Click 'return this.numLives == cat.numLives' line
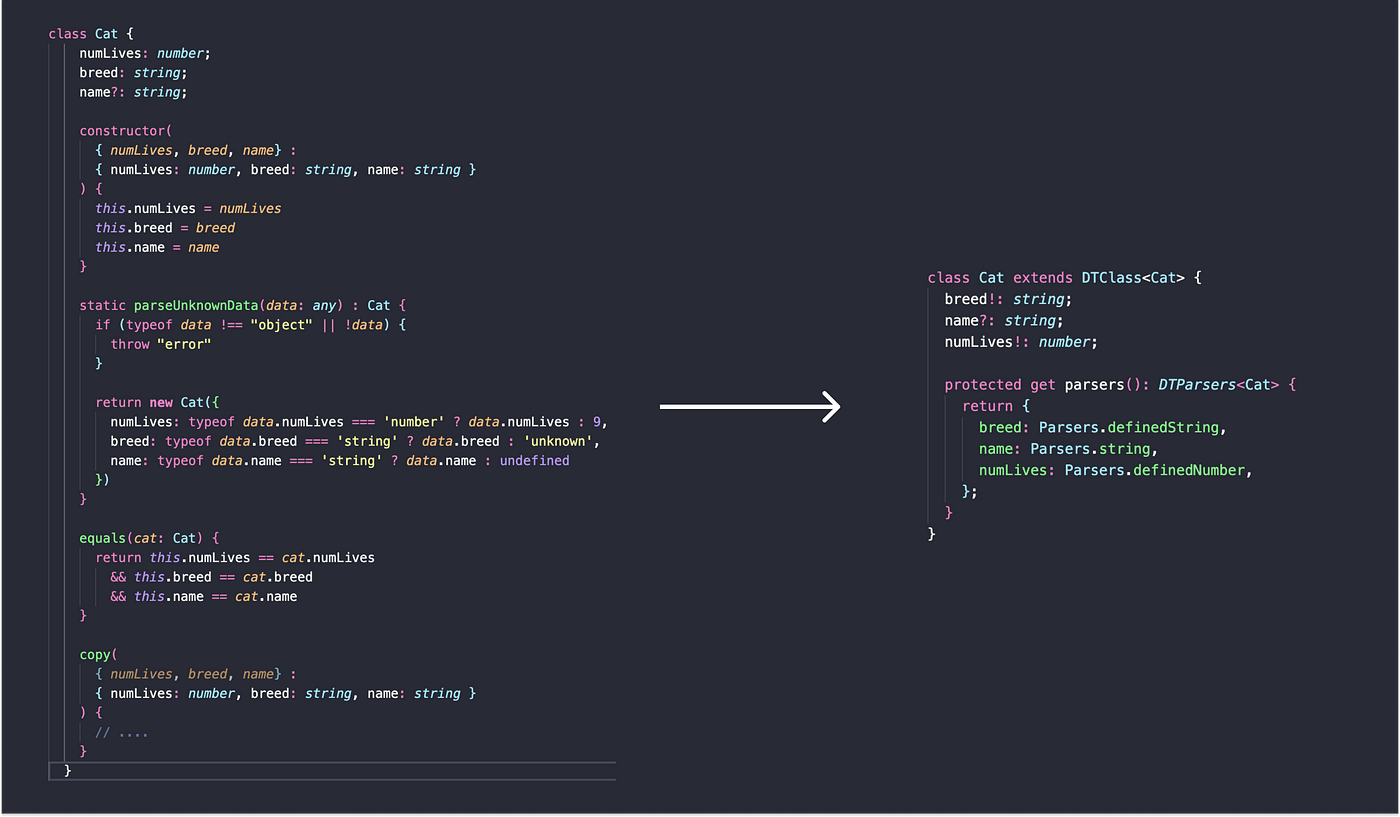Screen dimensions: 1400x817 235,557
